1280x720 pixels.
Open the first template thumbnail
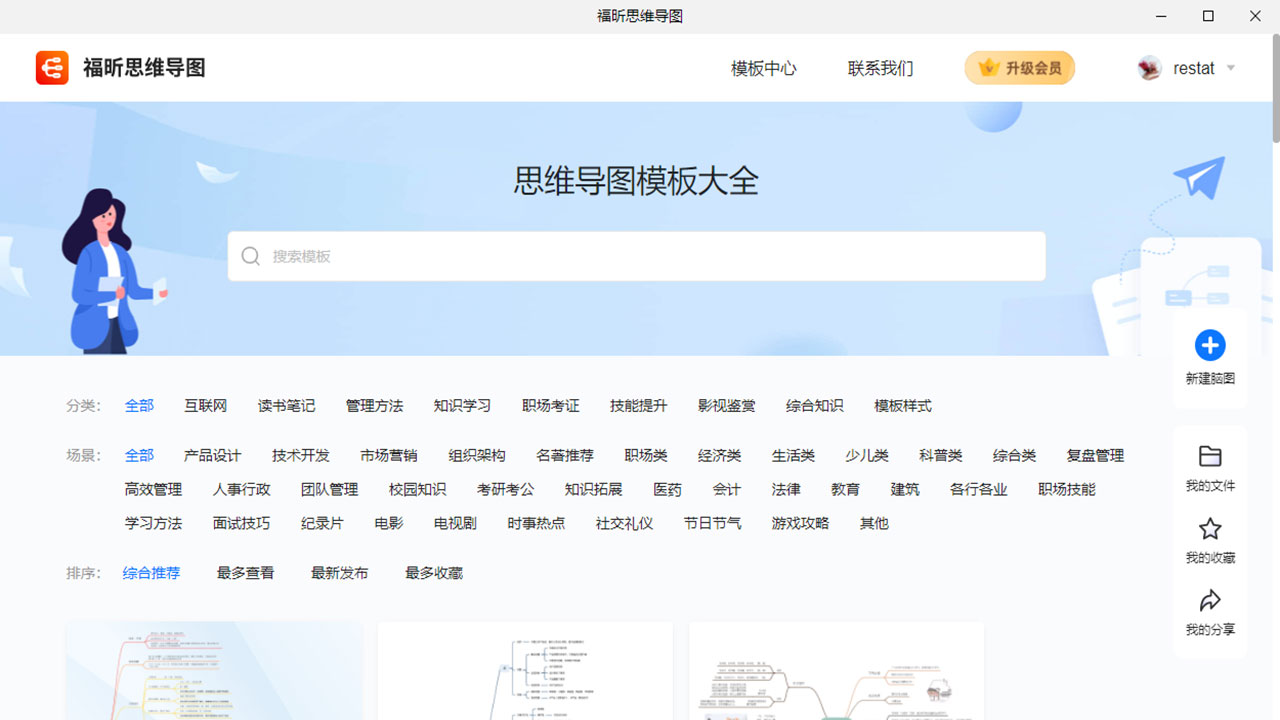(x=213, y=670)
